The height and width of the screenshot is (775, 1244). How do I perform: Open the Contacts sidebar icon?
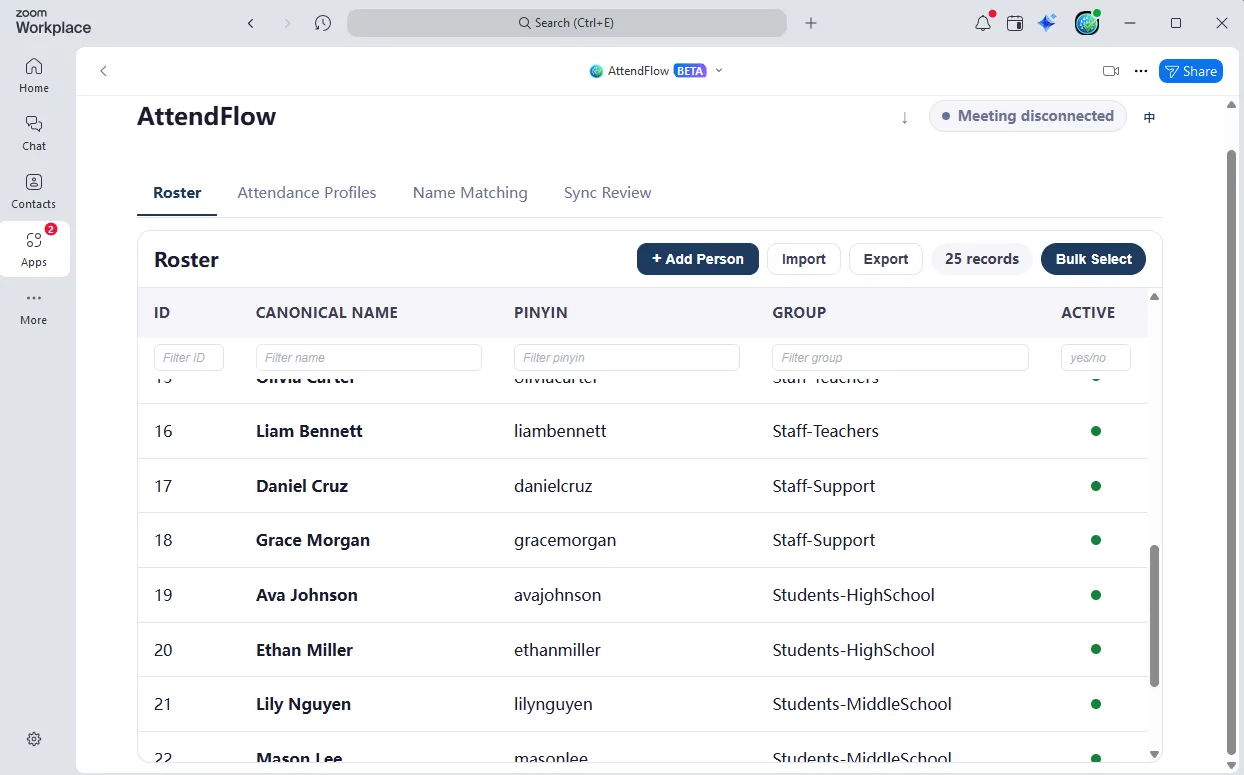click(x=34, y=191)
